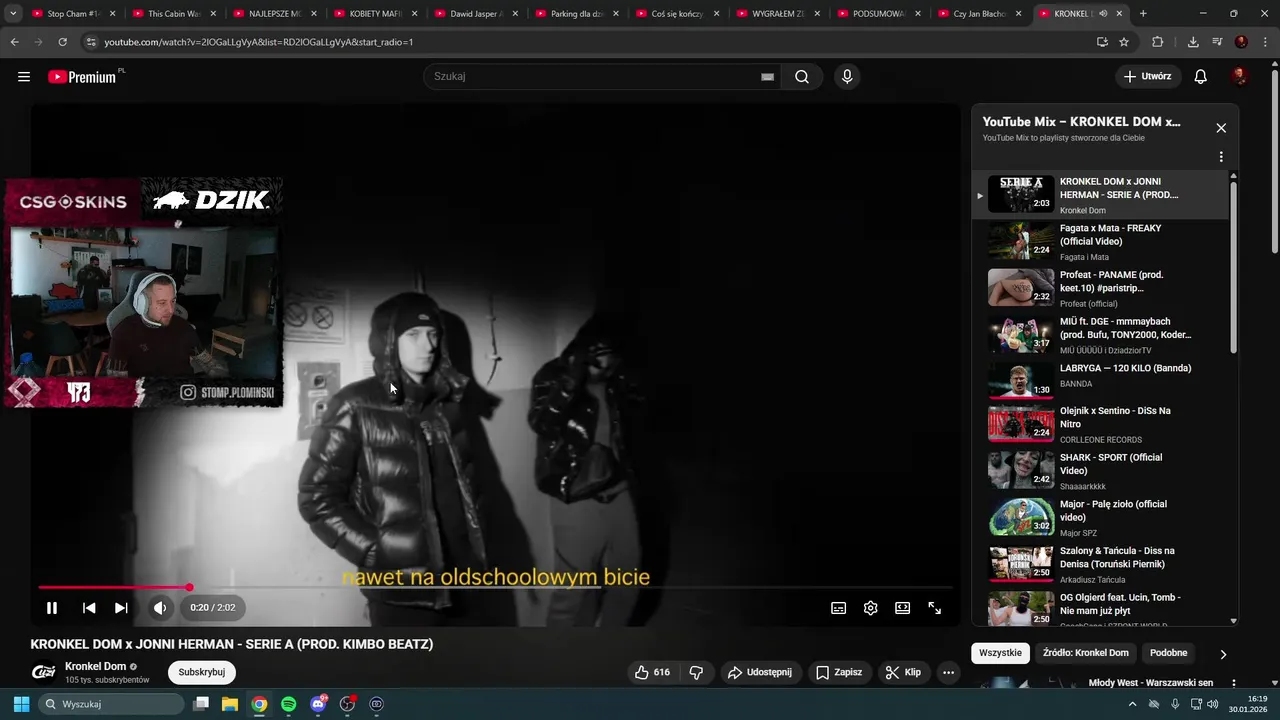The height and width of the screenshot is (720, 1280).
Task: Pause the video
Action: pyautogui.click(x=52, y=608)
